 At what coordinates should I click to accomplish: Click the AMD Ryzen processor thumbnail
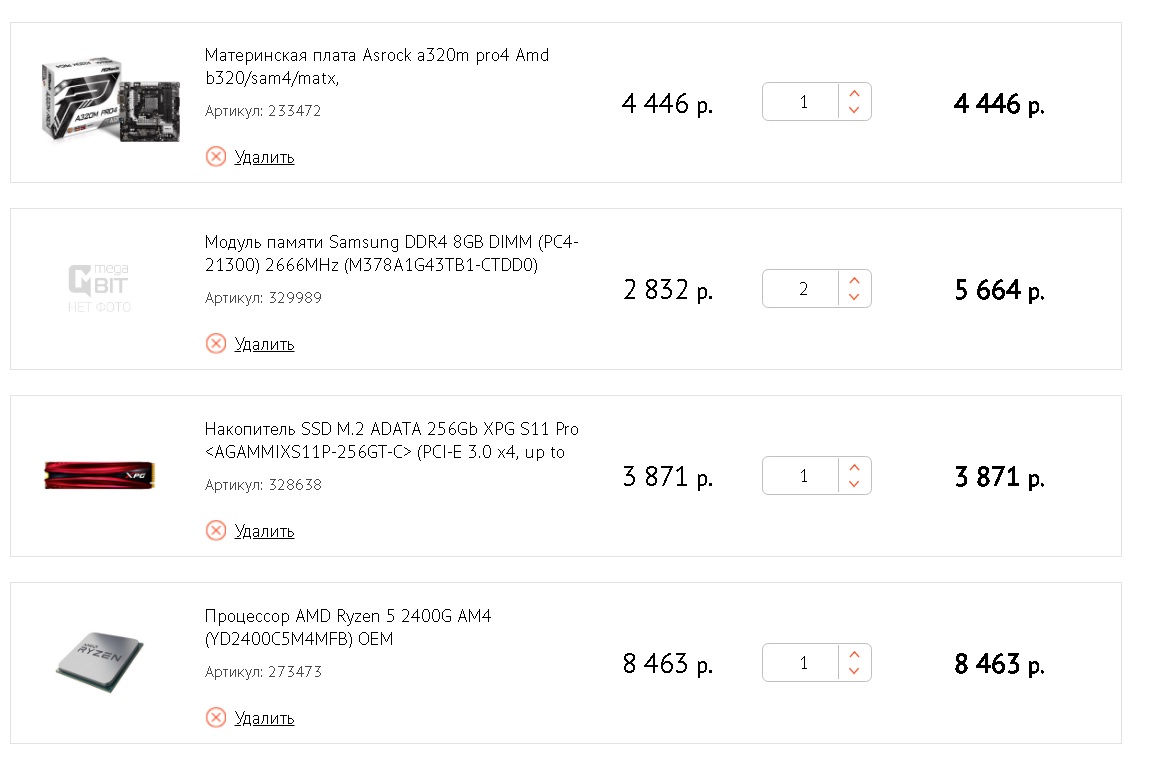[98, 660]
